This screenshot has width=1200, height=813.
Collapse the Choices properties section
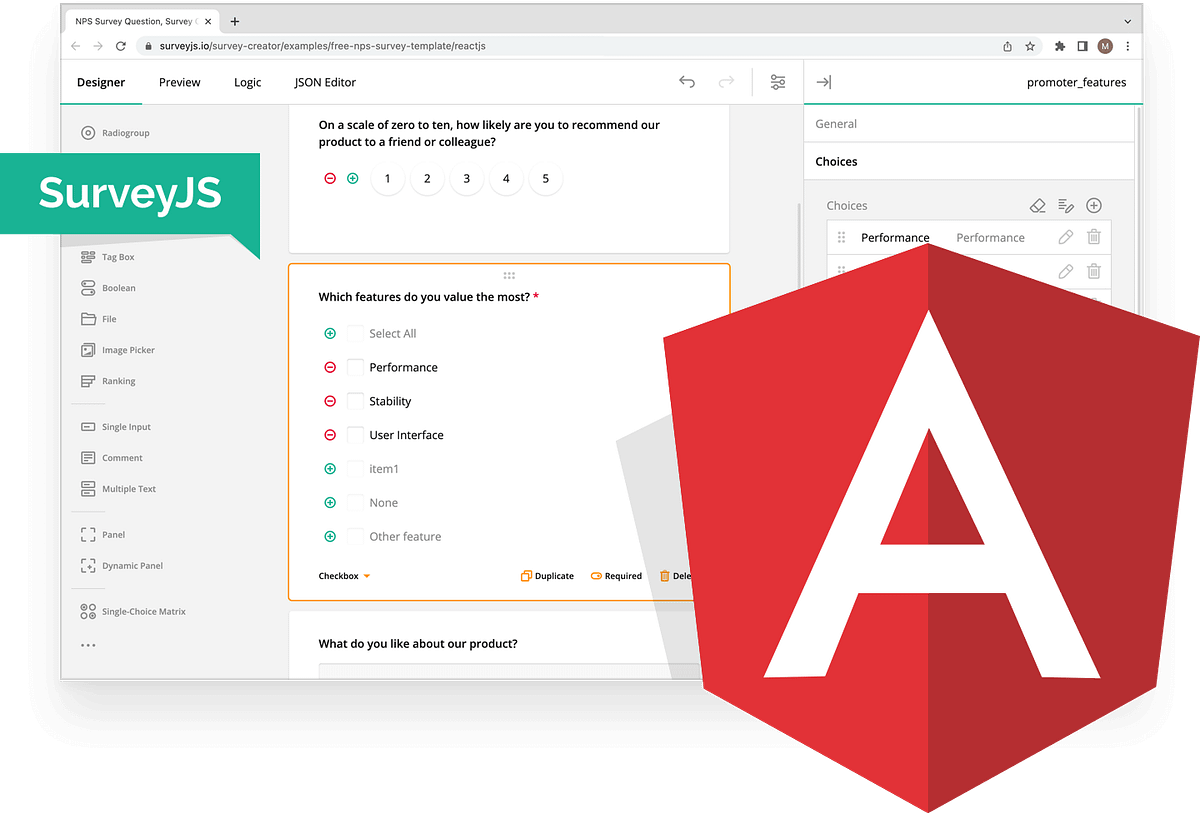tap(836, 161)
